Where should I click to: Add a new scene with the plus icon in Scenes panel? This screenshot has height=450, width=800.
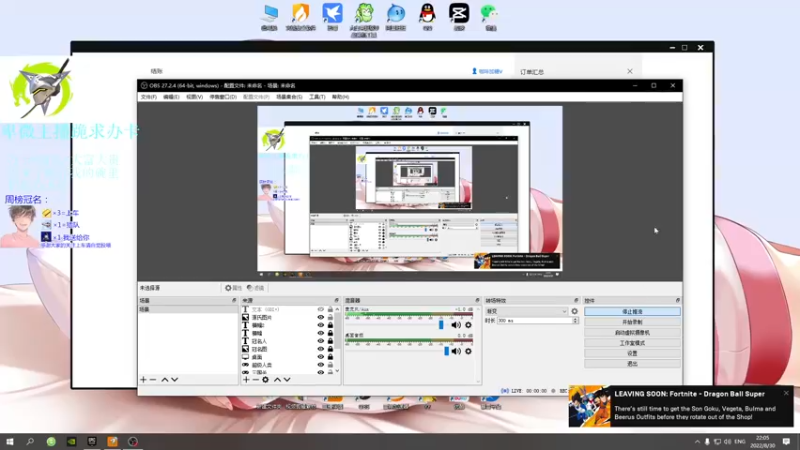pyautogui.click(x=143, y=380)
